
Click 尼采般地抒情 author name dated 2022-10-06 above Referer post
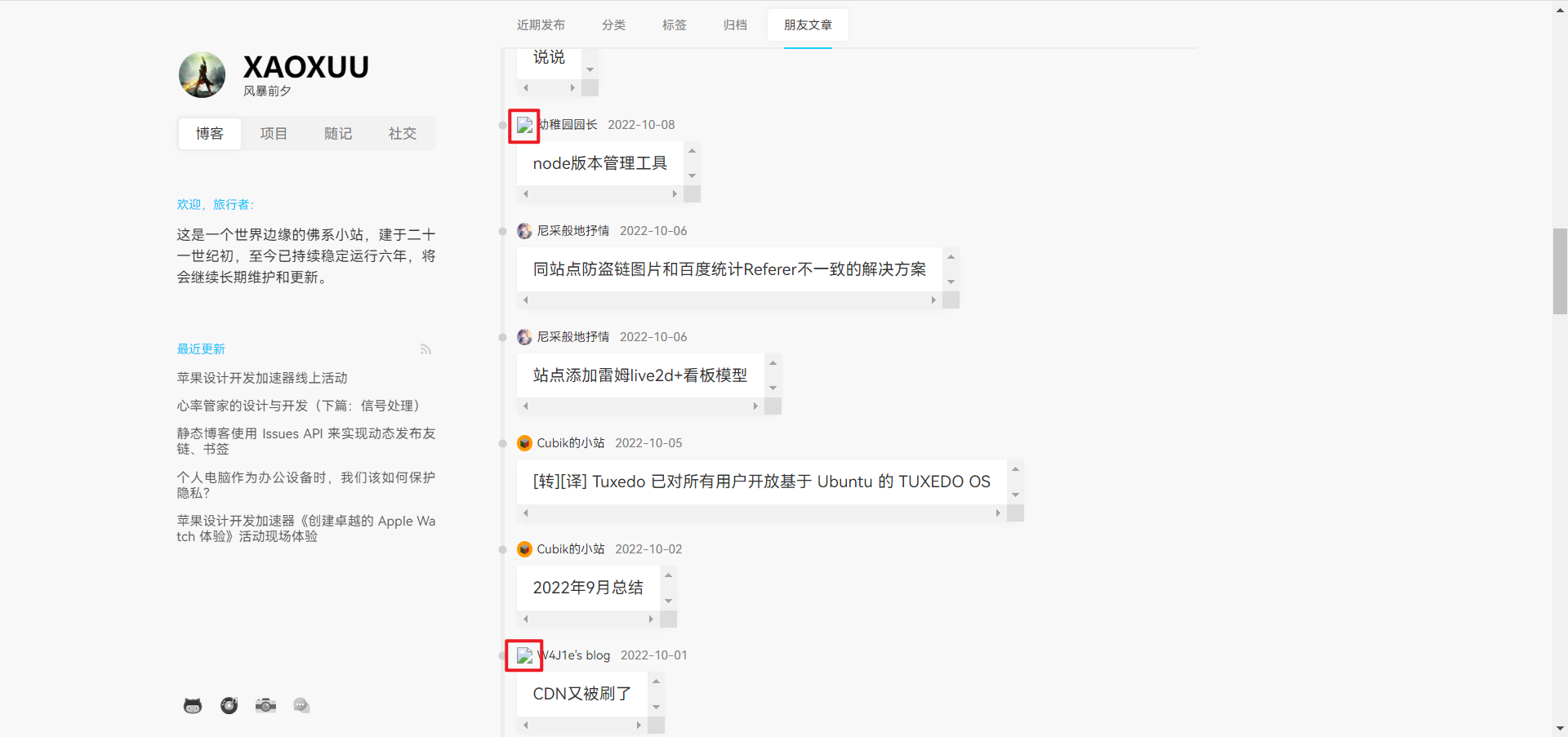click(x=573, y=231)
